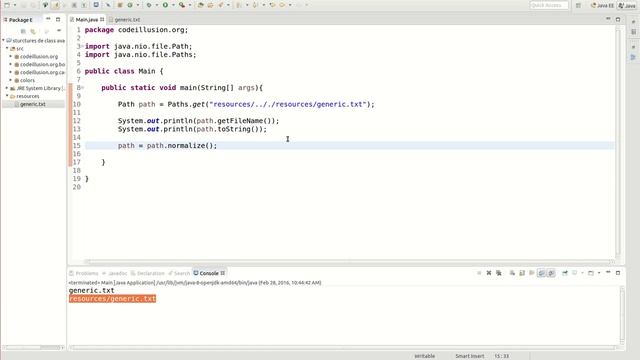Image resolution: width=640 pixels, height=360 pixels.
Task: Open the Open Console dropdown arrow
Action: point(599,273)
